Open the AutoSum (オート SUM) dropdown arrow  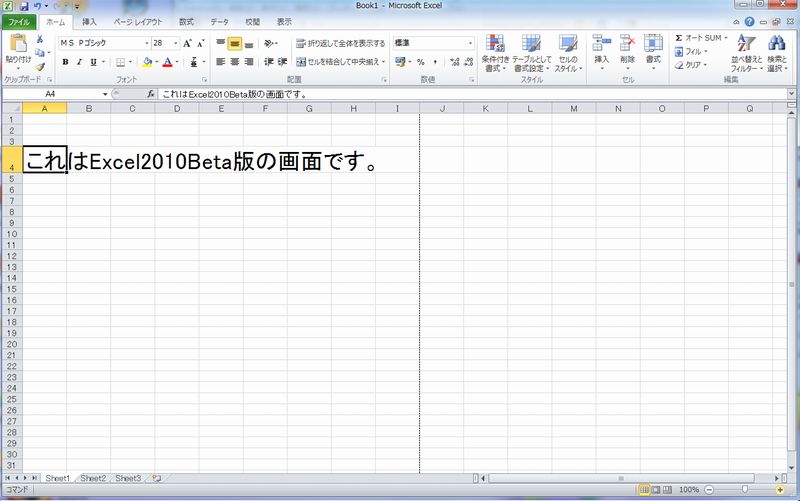point(726,38)
